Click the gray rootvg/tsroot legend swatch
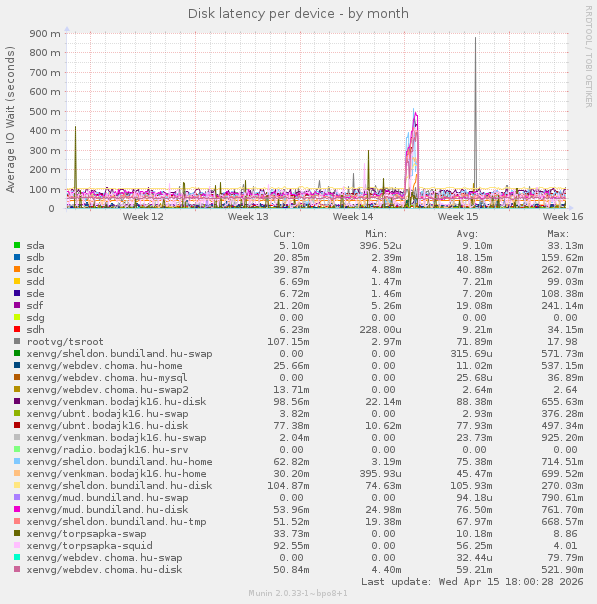The width and height of the screenshot is (597, 604). coord(17,341)
